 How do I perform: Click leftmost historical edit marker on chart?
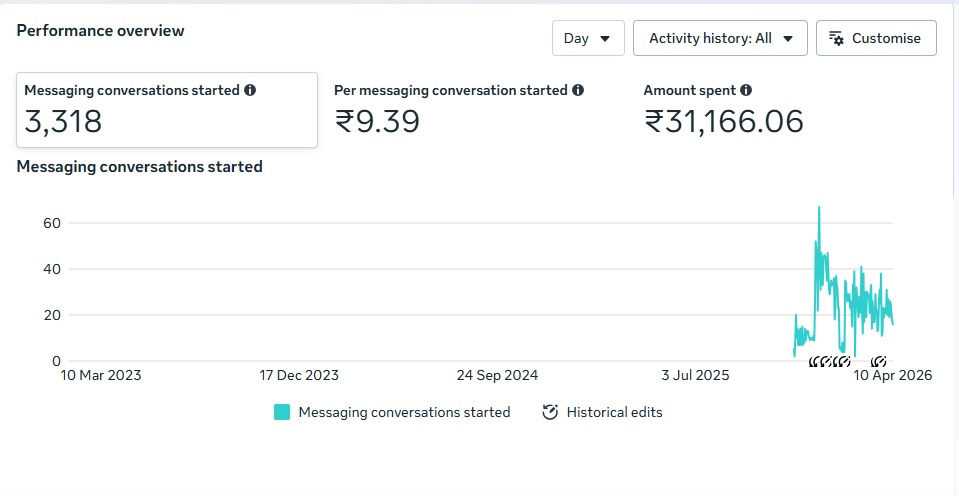coord(815,361)
